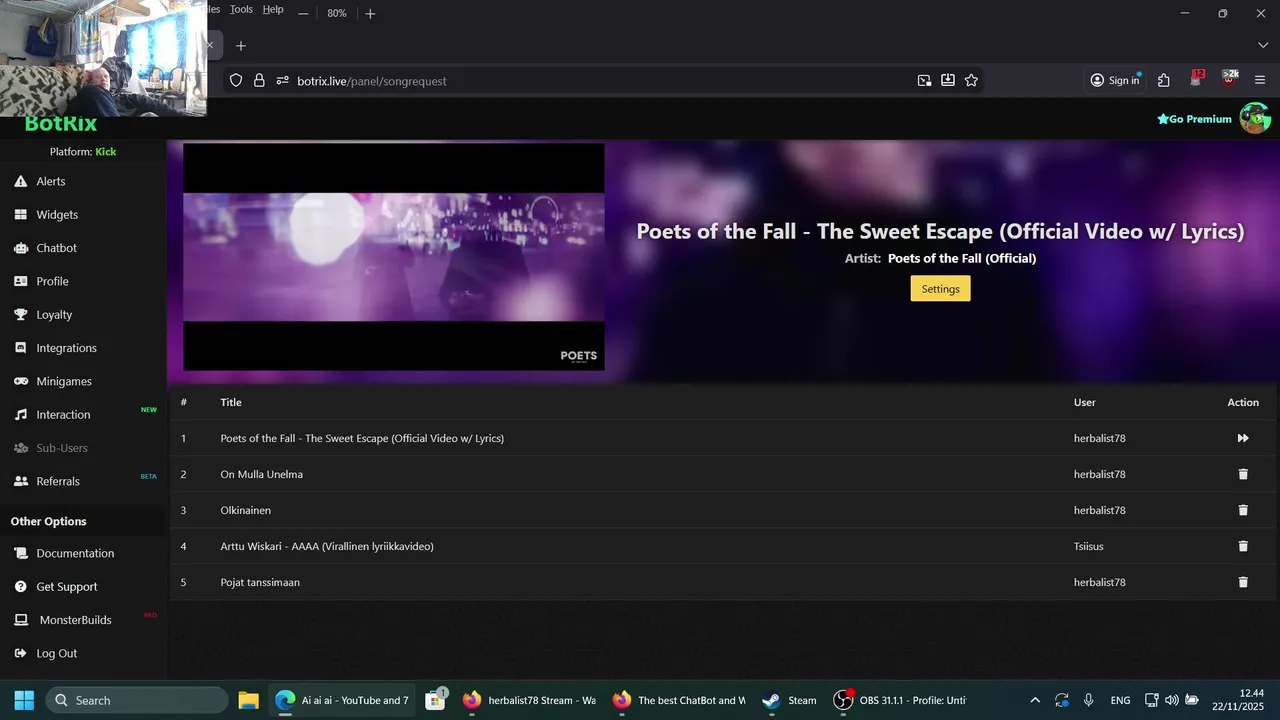
Task: Open the Integrations icon in sidebar
Action: click(x=20, y=348)
